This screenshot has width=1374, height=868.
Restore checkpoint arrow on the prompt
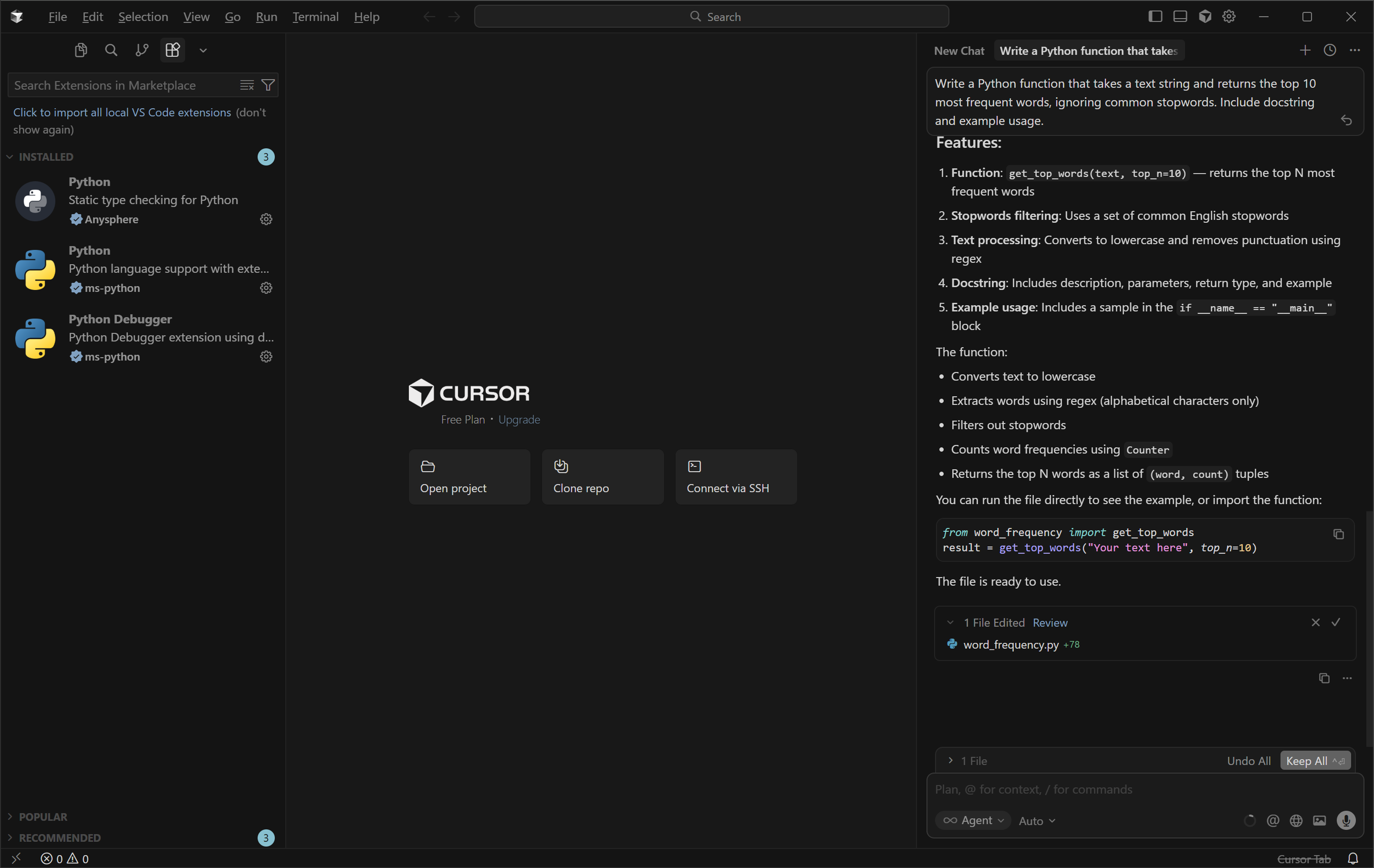click(x=1347, y=120)
